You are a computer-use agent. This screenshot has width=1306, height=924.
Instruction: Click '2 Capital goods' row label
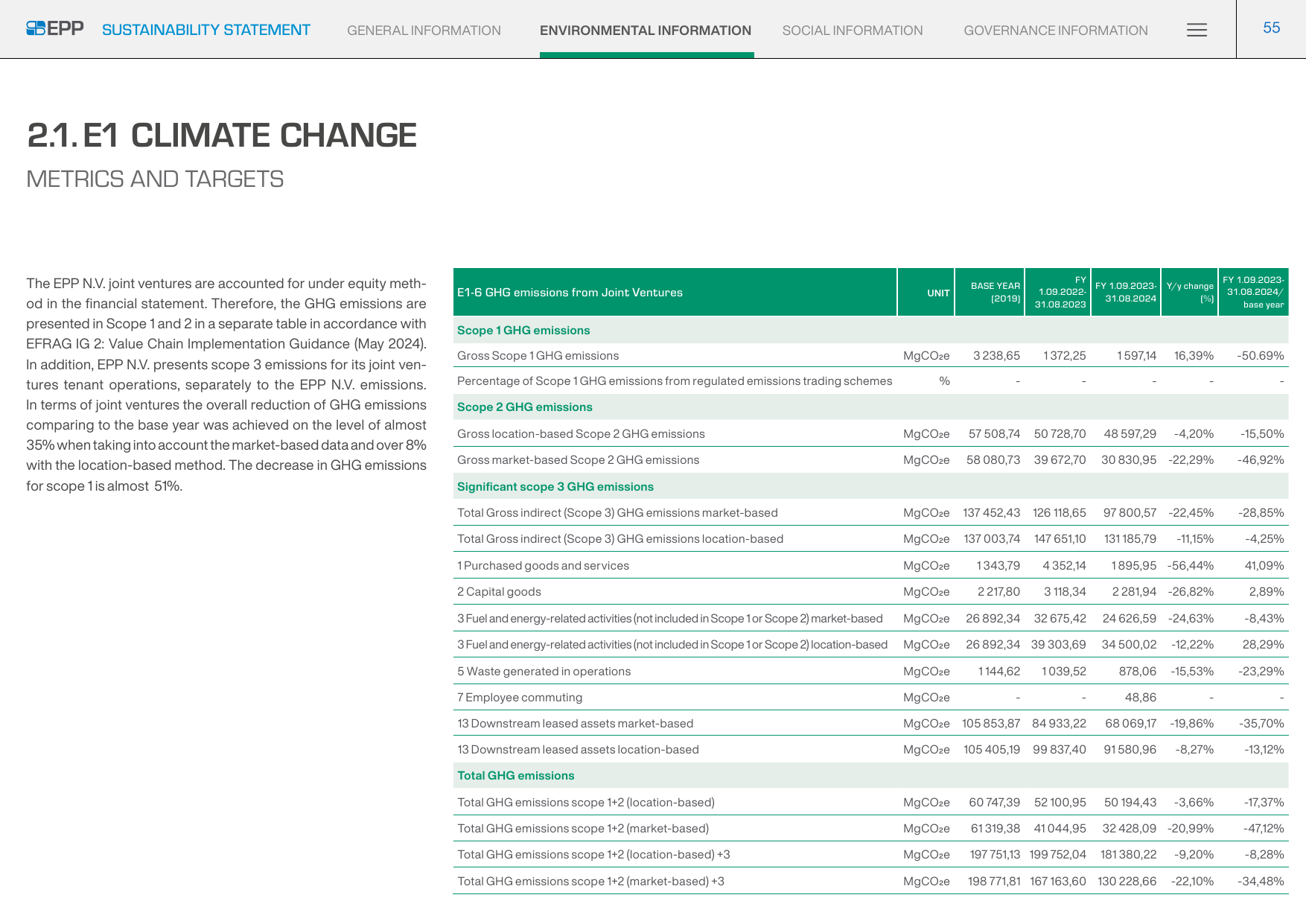pos(499,592)
